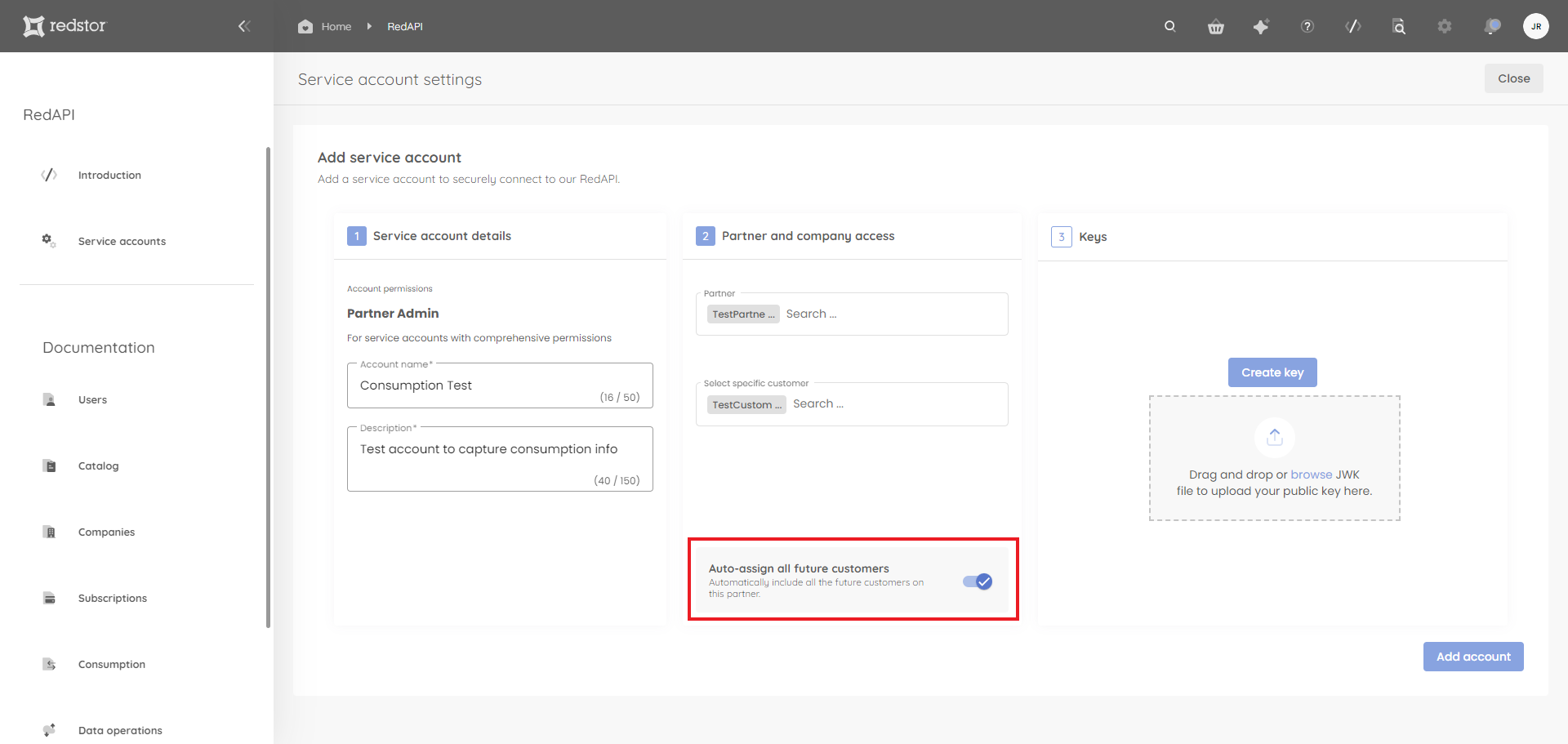Click step 3 Keys number

click(x=1061, y=237)
